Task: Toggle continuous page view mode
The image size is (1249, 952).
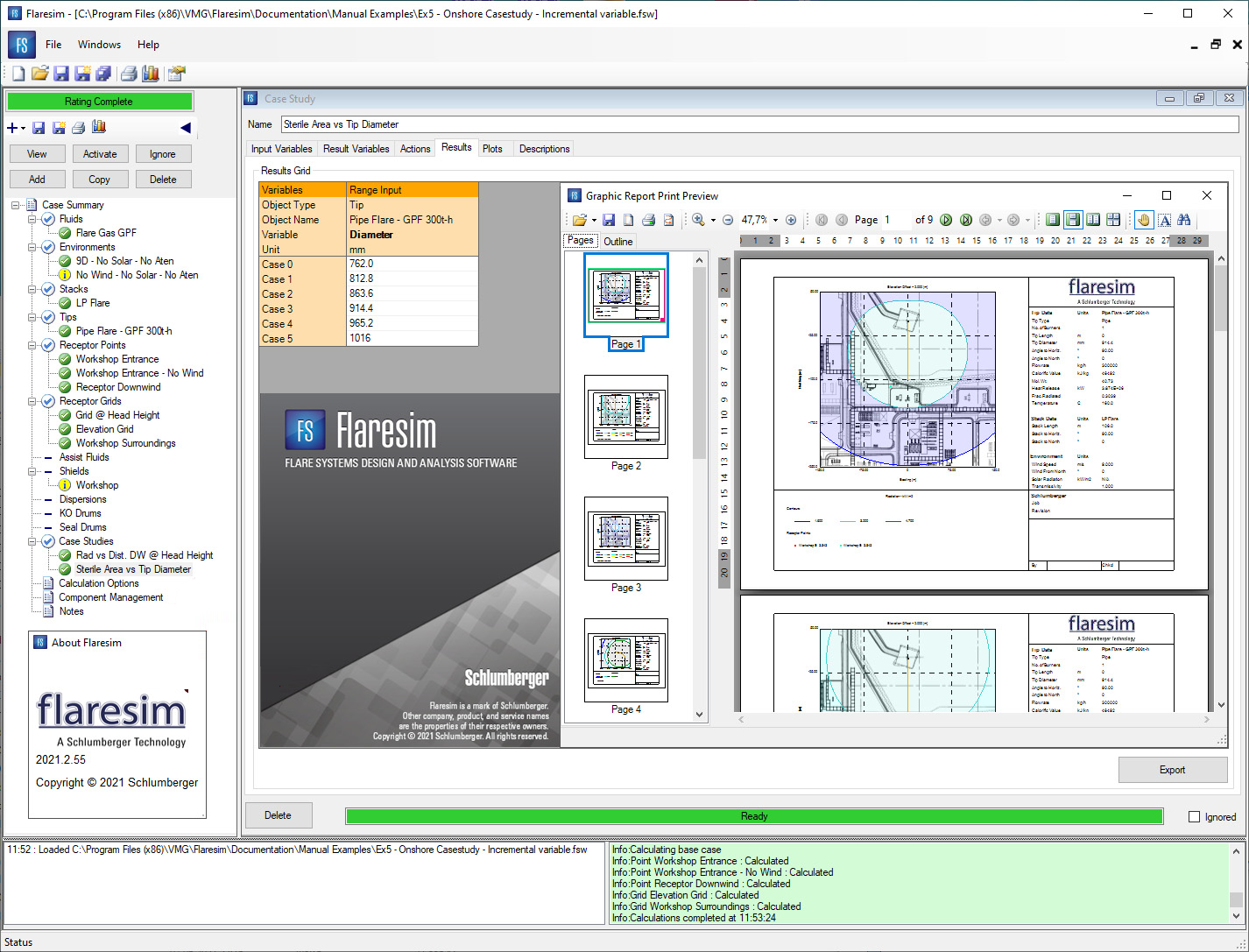Action: 1073,220
